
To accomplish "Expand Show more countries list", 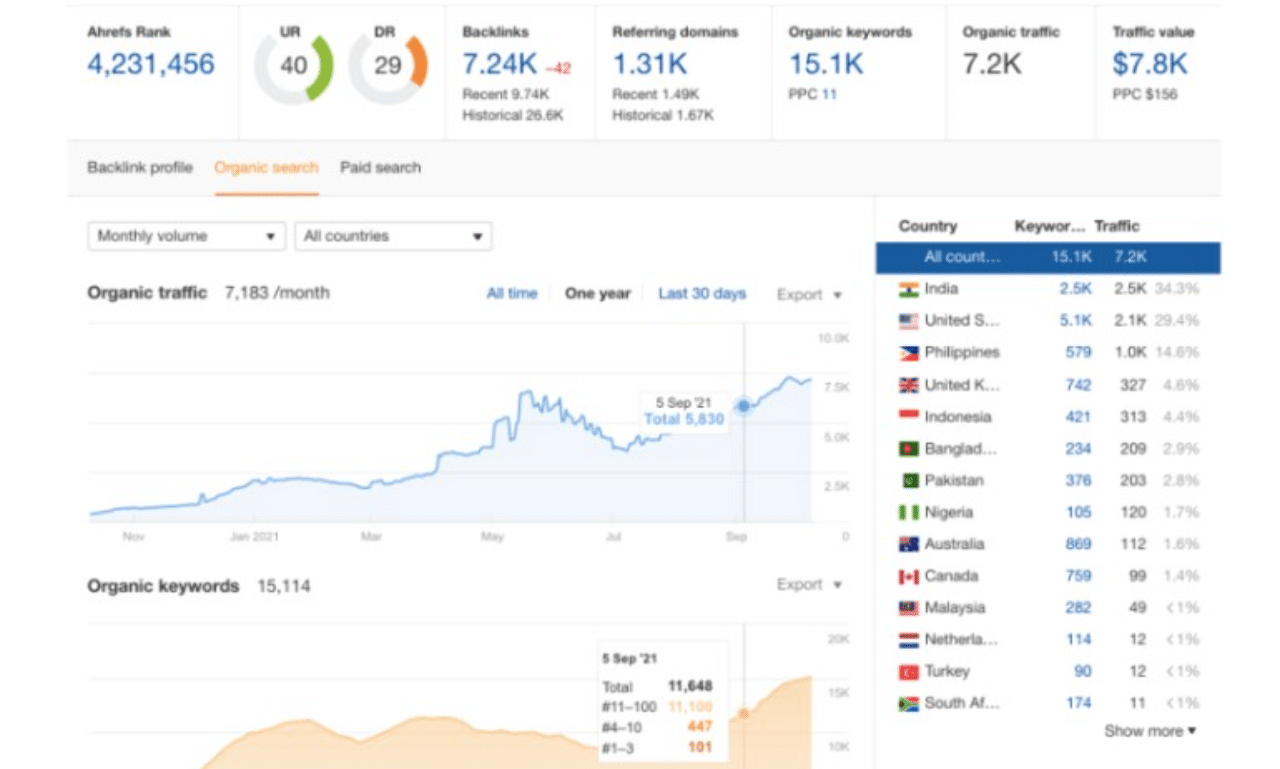I will [1149, 732].
